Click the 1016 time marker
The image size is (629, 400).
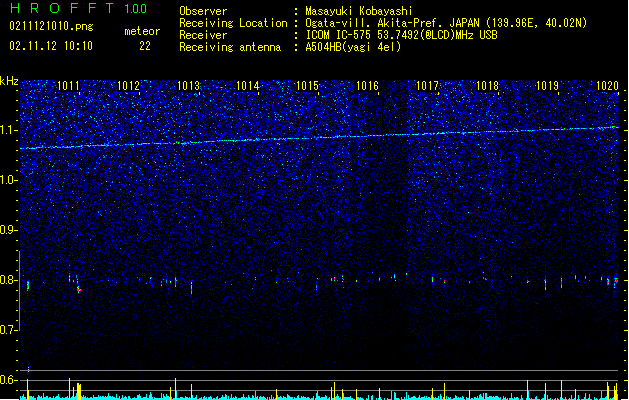(x=367, y=86)
